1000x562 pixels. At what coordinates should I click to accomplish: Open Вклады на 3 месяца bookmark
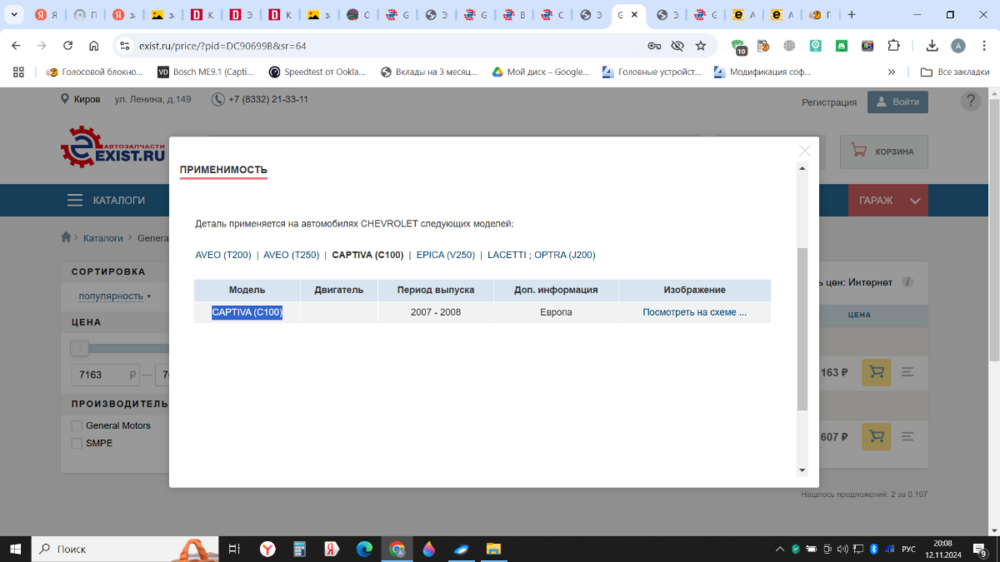tap(429, 72)
